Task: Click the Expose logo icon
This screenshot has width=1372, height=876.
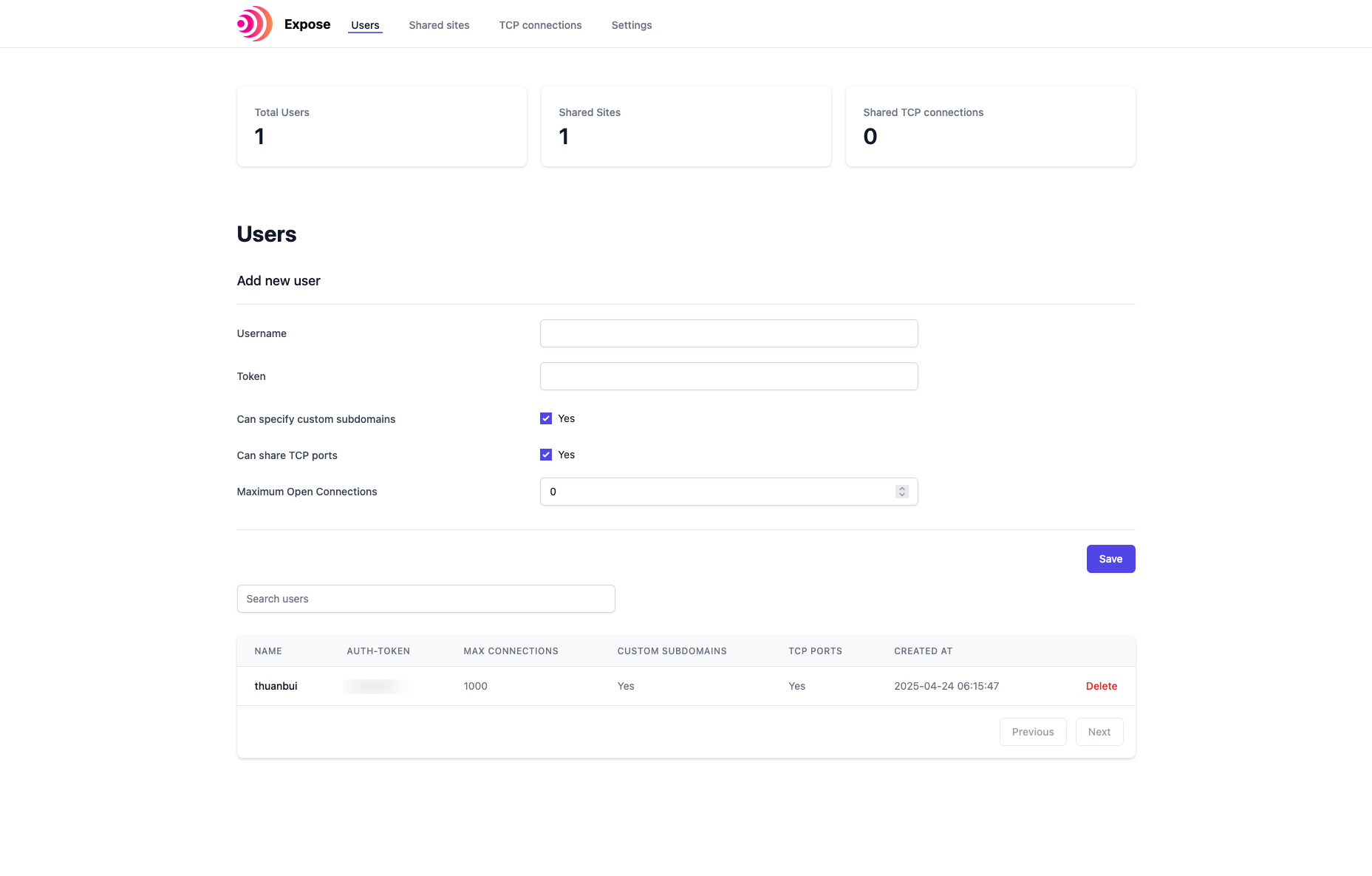Action: pos(255,24)
